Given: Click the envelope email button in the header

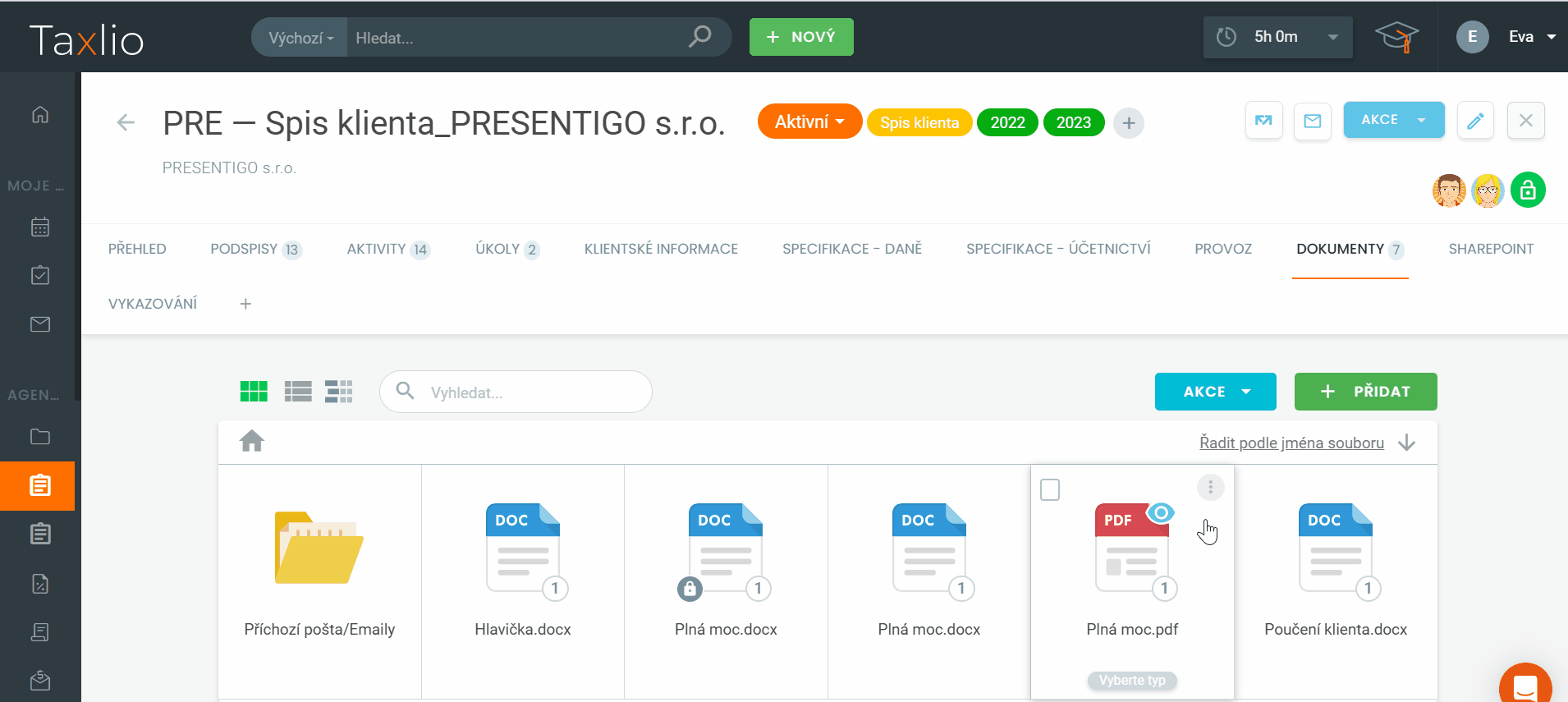Looking at the screenshot, I should pyautogui.click(x=1313, y=122).
